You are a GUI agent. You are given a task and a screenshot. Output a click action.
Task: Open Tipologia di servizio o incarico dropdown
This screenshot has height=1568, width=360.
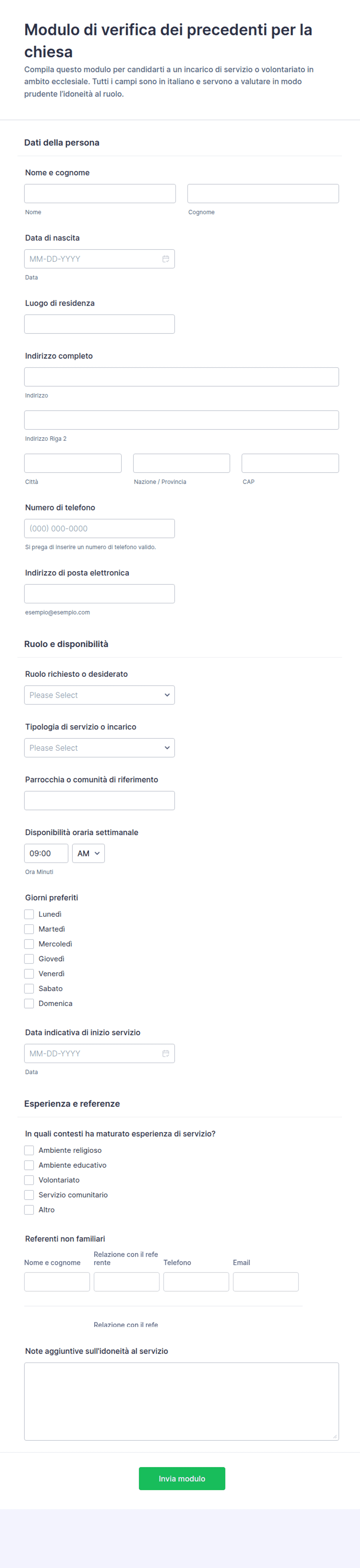pos(99,748)
